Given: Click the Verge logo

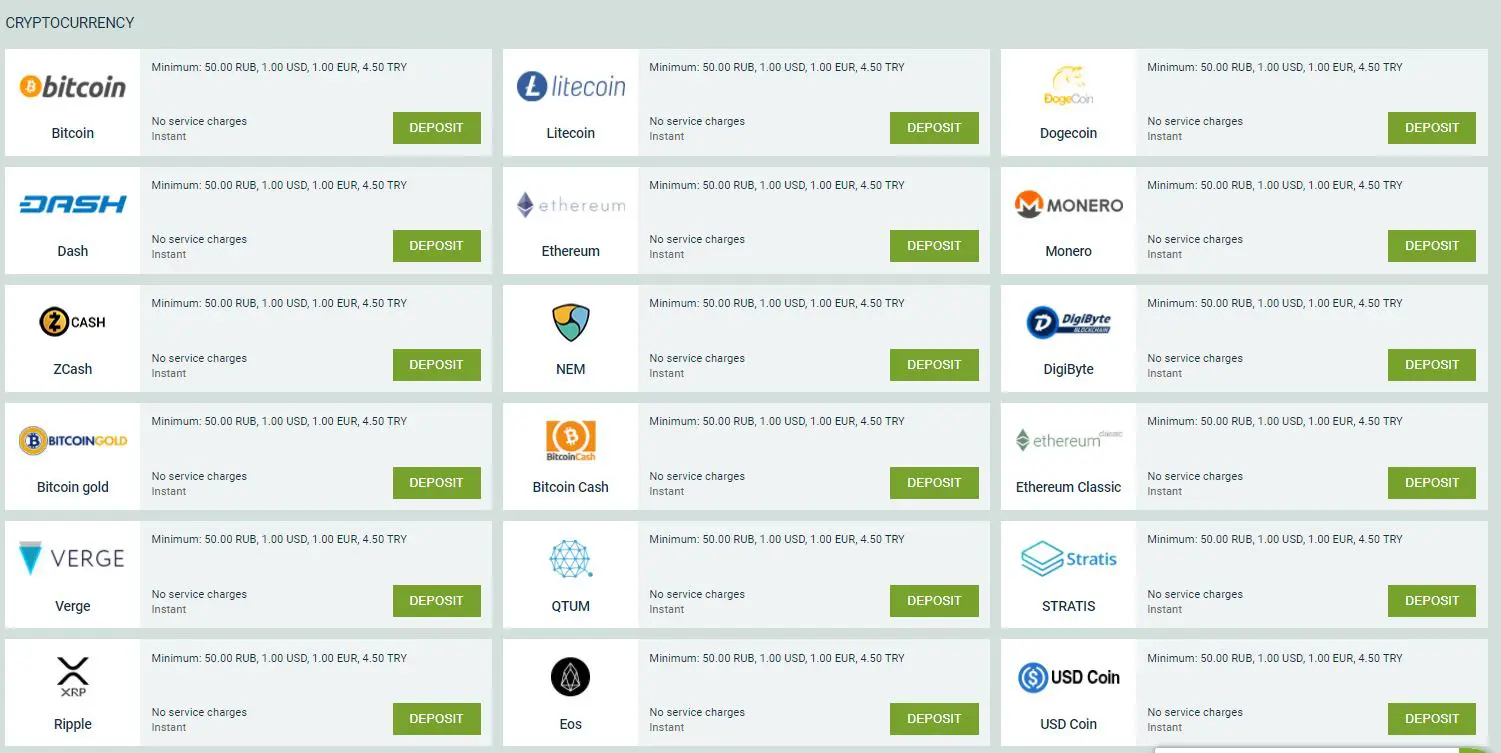Looking at the screenshot, I should click(x=73, y=558).
